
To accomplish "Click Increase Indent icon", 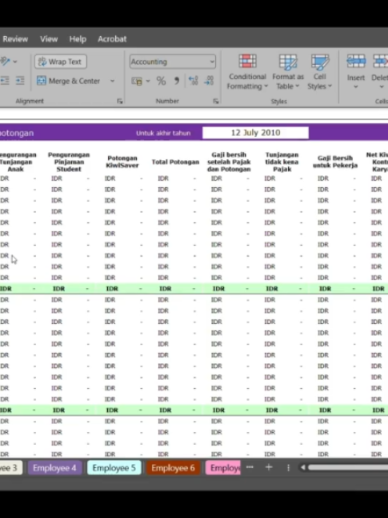I will pyautogui.click(x=20, y=81).
